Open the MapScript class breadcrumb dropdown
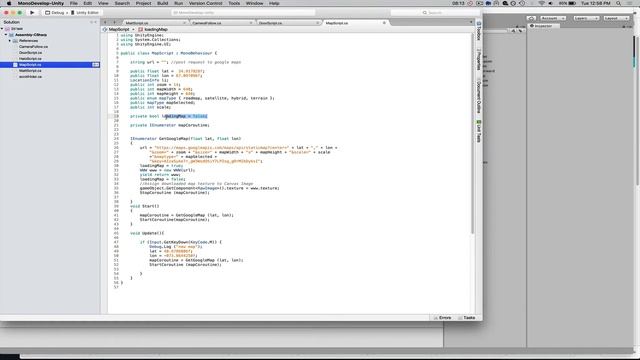 119,29
